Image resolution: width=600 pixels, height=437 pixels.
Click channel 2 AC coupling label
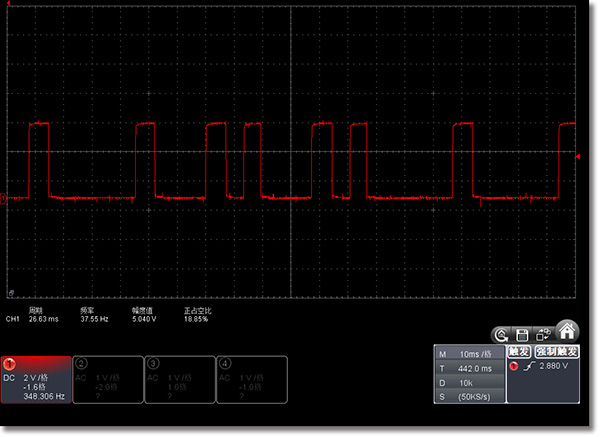pos(81,379)
